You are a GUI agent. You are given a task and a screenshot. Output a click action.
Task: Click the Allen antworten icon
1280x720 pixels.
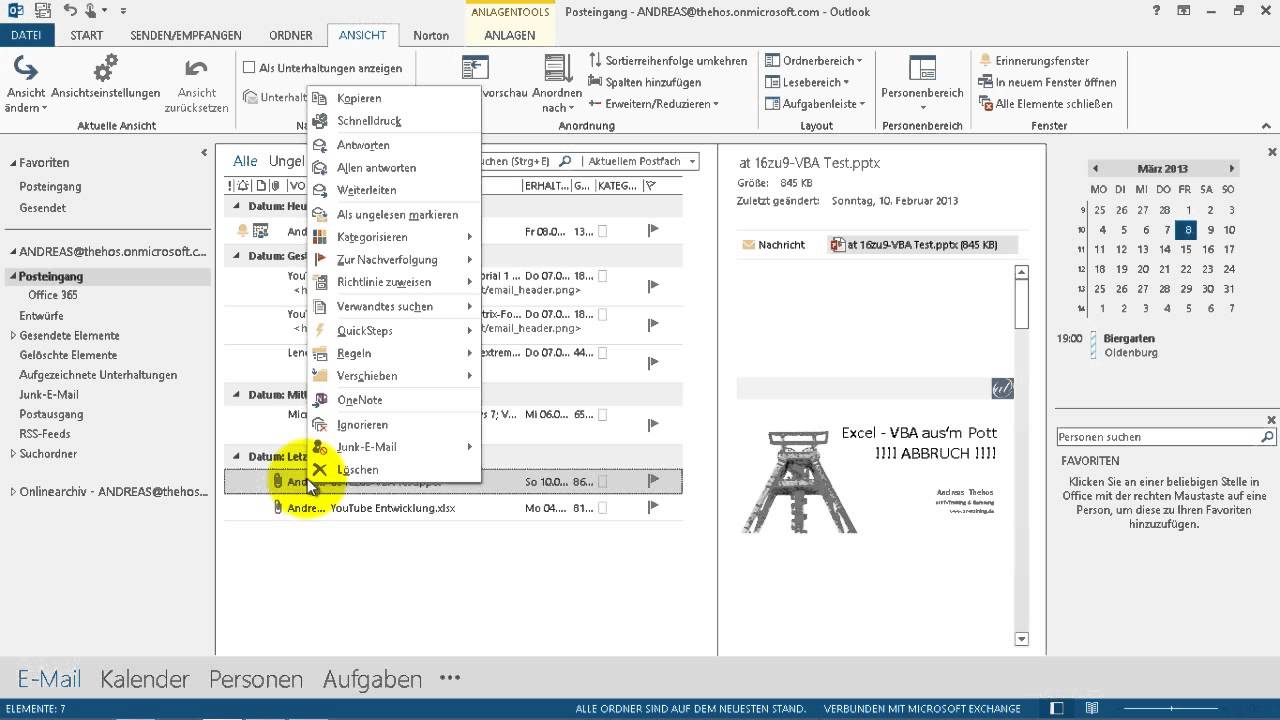pos(320,168)
